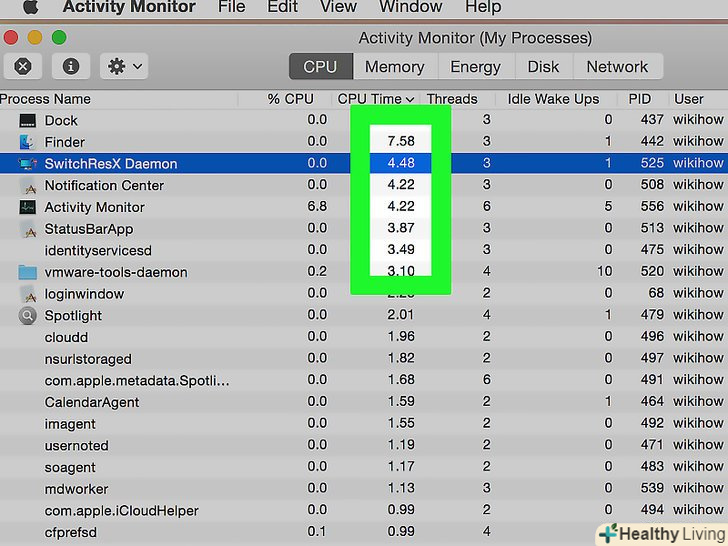Select the StatusBarApp process name
This screenshot has width=728, height=546.
pyautogui.click(x=89, y=229)
